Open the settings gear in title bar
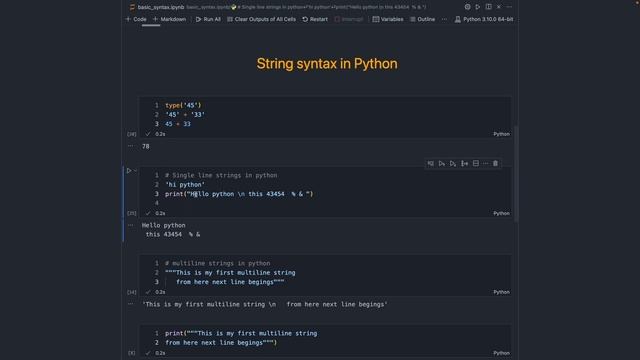The width and height of the screenshot is (640, 360). pos(467,7)
